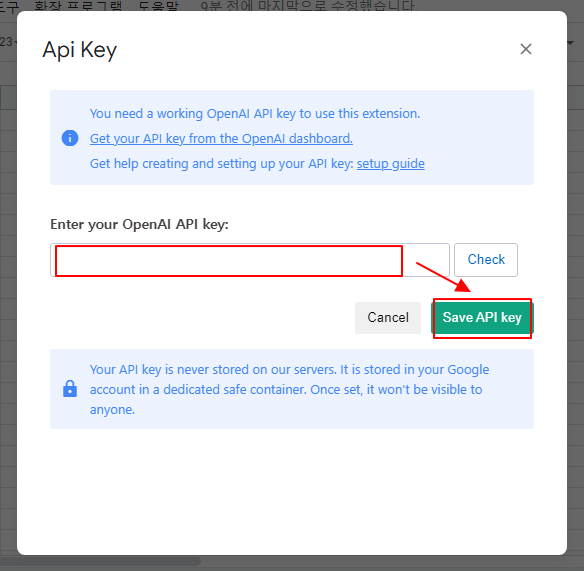Click the green Save API key button

482,318
